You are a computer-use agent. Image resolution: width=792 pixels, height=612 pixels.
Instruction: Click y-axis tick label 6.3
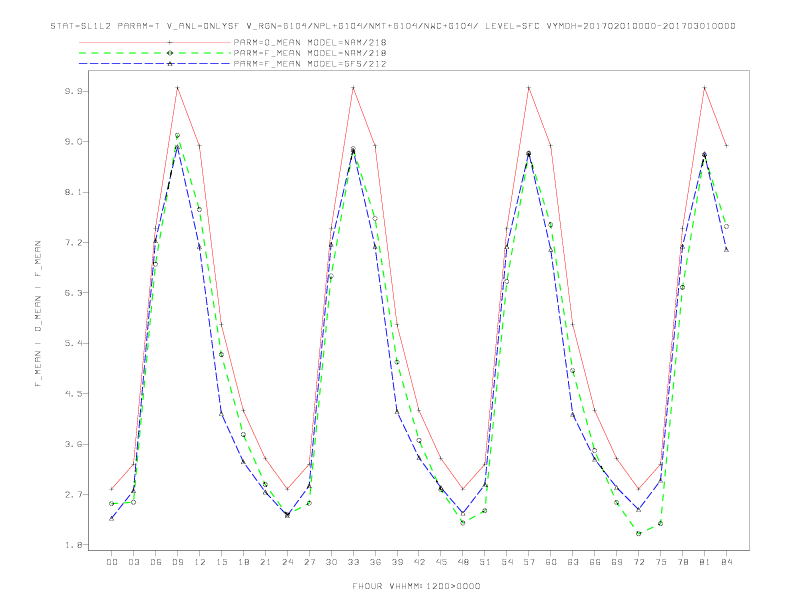coord(73,293)
